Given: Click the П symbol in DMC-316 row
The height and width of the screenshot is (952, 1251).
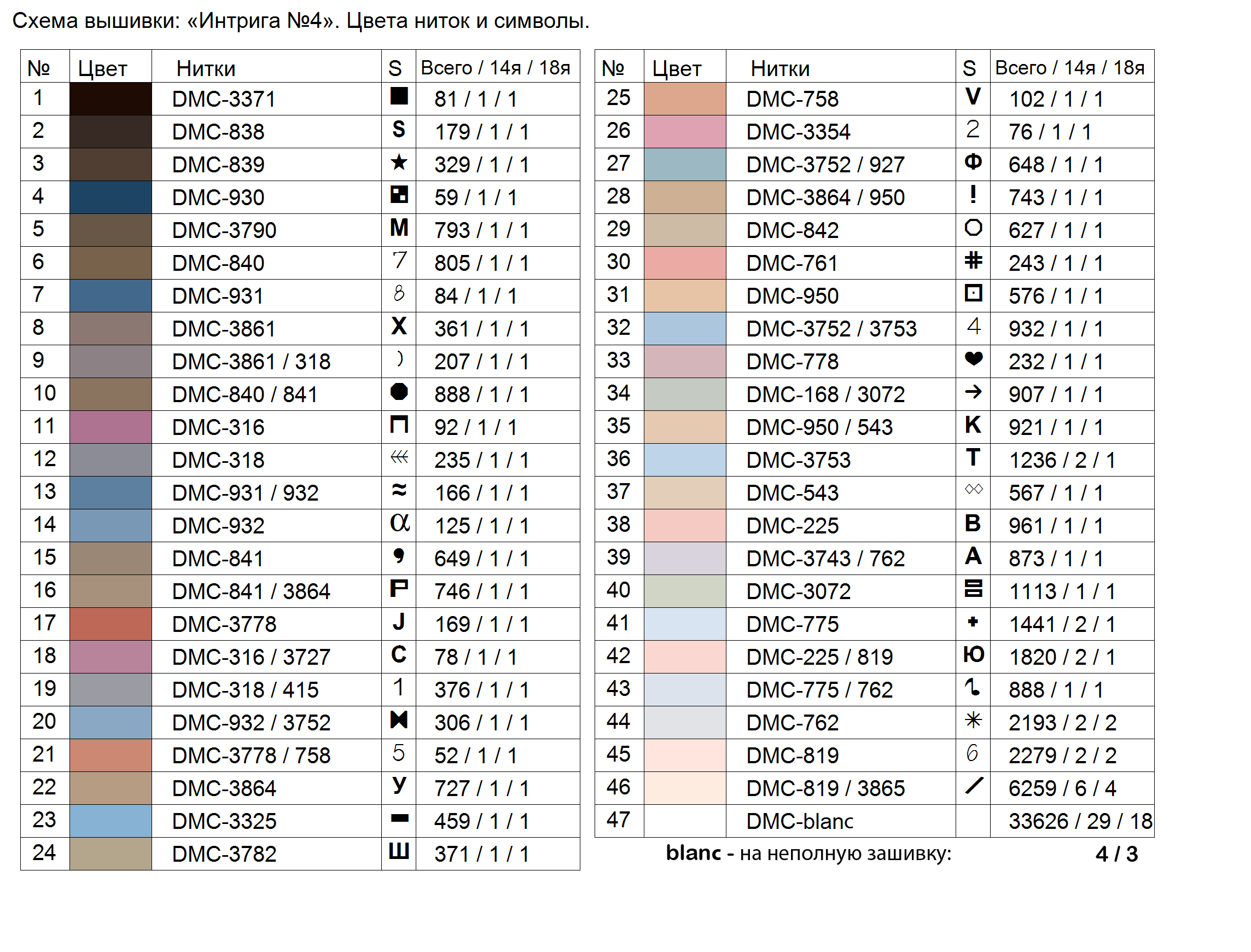Looking at the screenshot, I should (x=399, y=425).
